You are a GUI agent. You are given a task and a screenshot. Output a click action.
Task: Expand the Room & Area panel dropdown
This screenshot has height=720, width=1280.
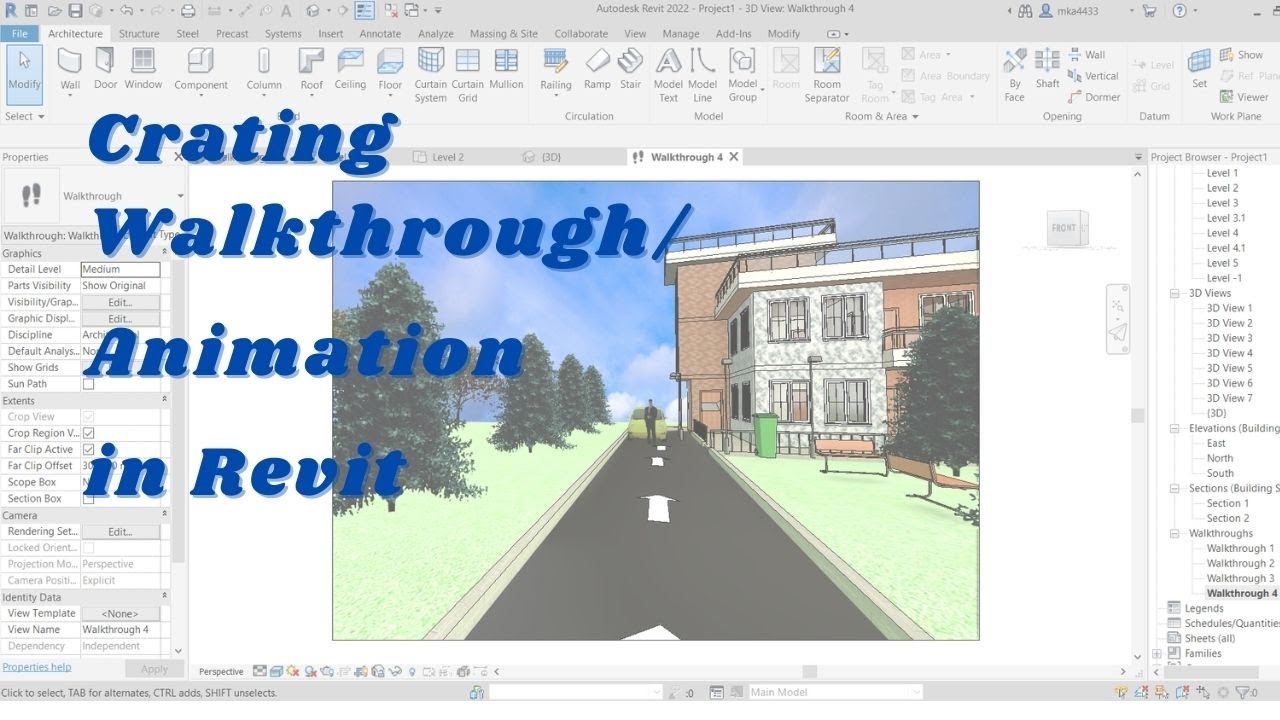(882, 116)
